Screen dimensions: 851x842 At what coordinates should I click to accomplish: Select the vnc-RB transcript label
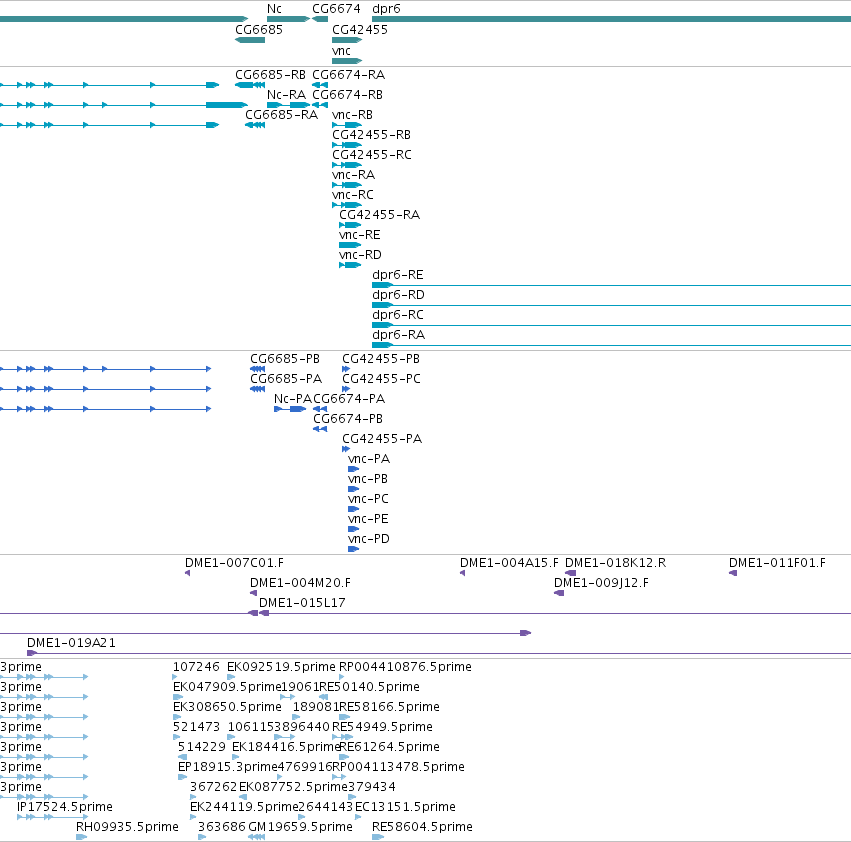coord(352,115)
